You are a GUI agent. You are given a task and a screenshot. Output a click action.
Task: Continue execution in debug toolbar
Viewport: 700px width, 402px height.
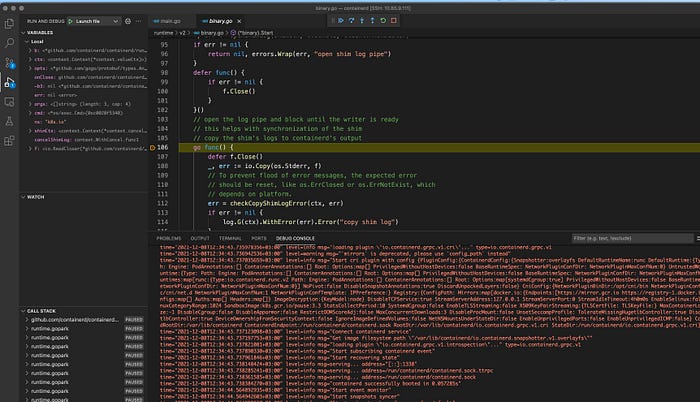[341, 21]
